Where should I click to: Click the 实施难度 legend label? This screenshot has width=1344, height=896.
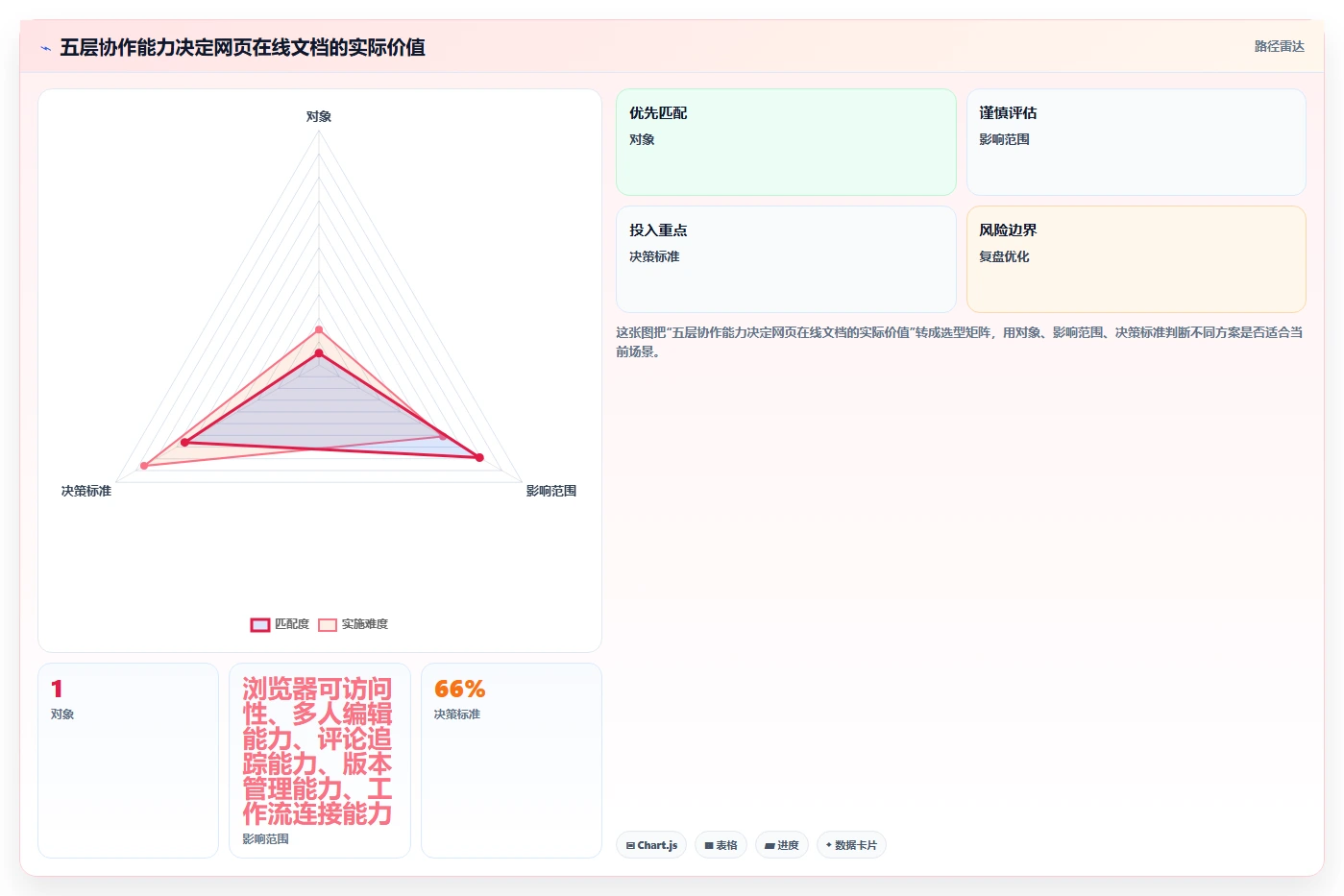[365, 624]
